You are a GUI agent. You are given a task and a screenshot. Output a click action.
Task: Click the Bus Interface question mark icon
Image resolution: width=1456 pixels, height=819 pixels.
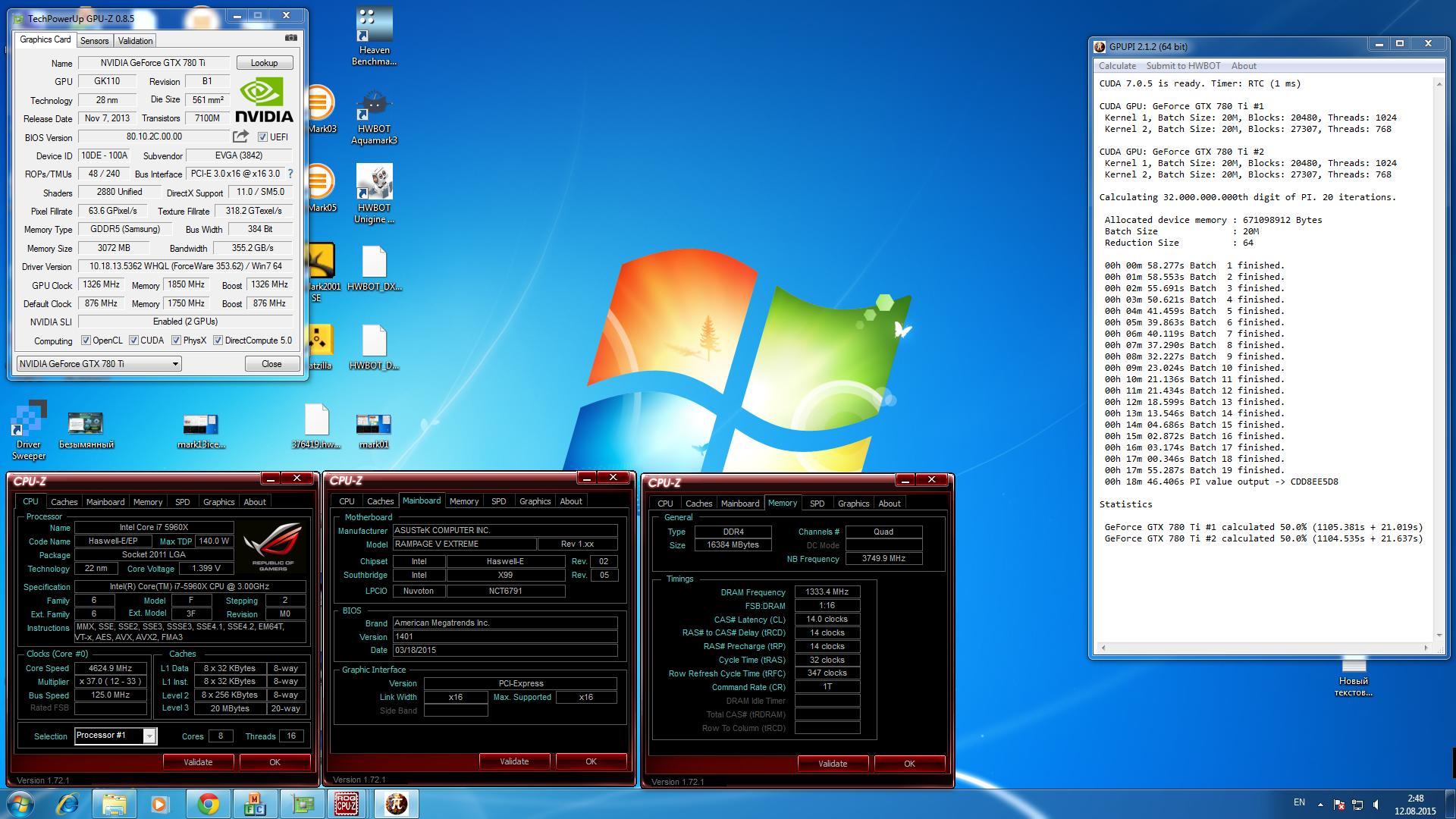(x=290, y=174)
